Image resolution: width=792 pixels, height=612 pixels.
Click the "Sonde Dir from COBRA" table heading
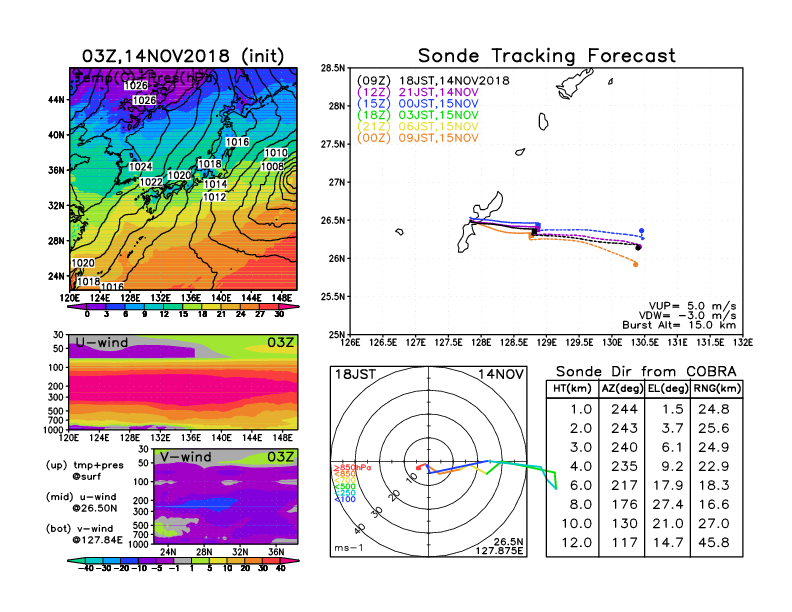pyautogui.click(x=646, y=372)
